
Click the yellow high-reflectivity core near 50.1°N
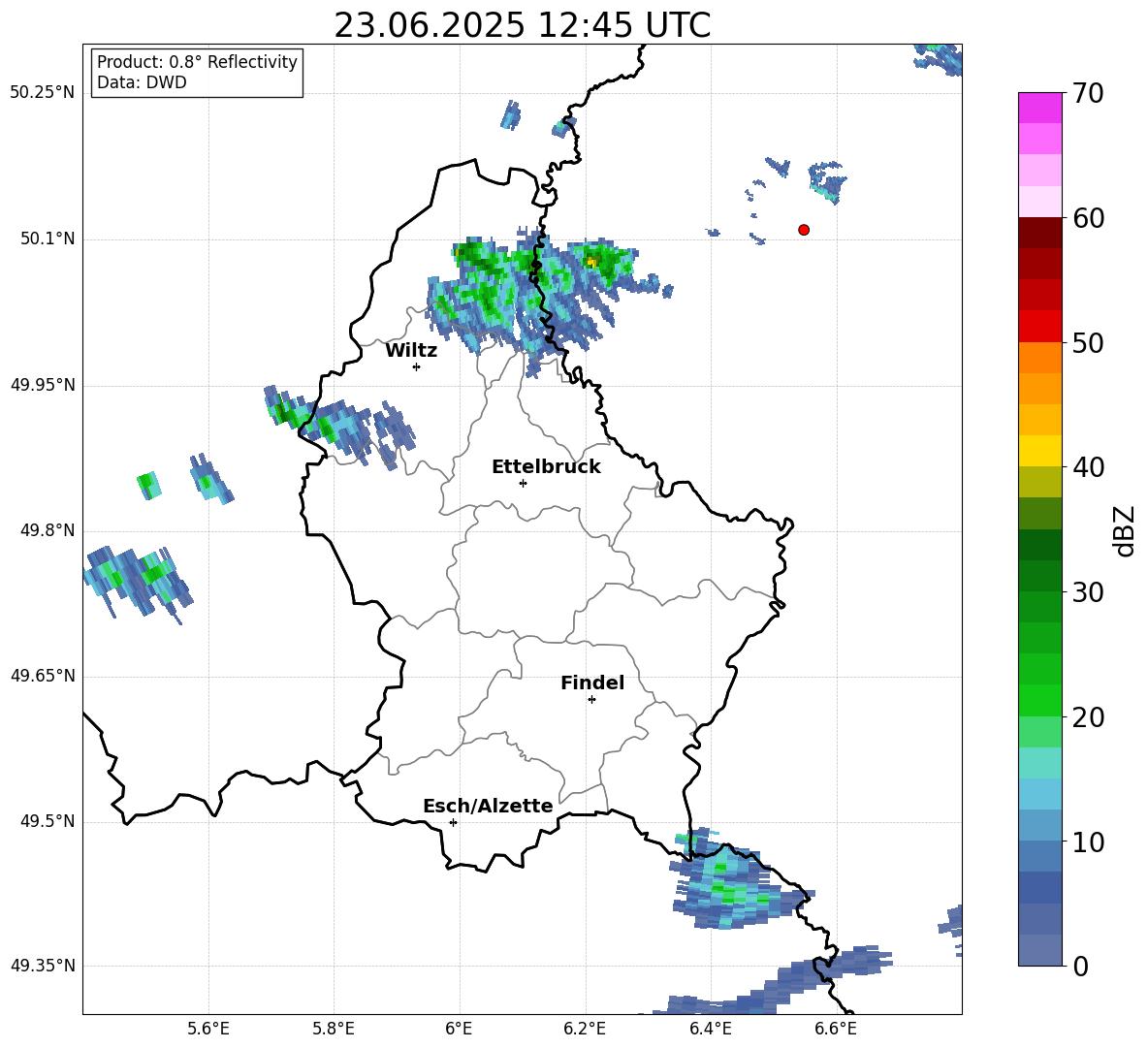(x=590, y=261)
